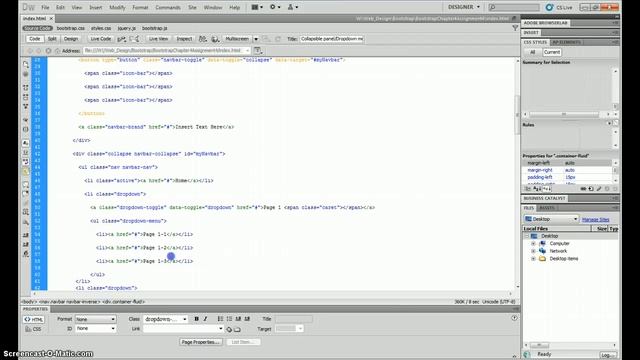Open the AP Elements tab

coord(566,42)
